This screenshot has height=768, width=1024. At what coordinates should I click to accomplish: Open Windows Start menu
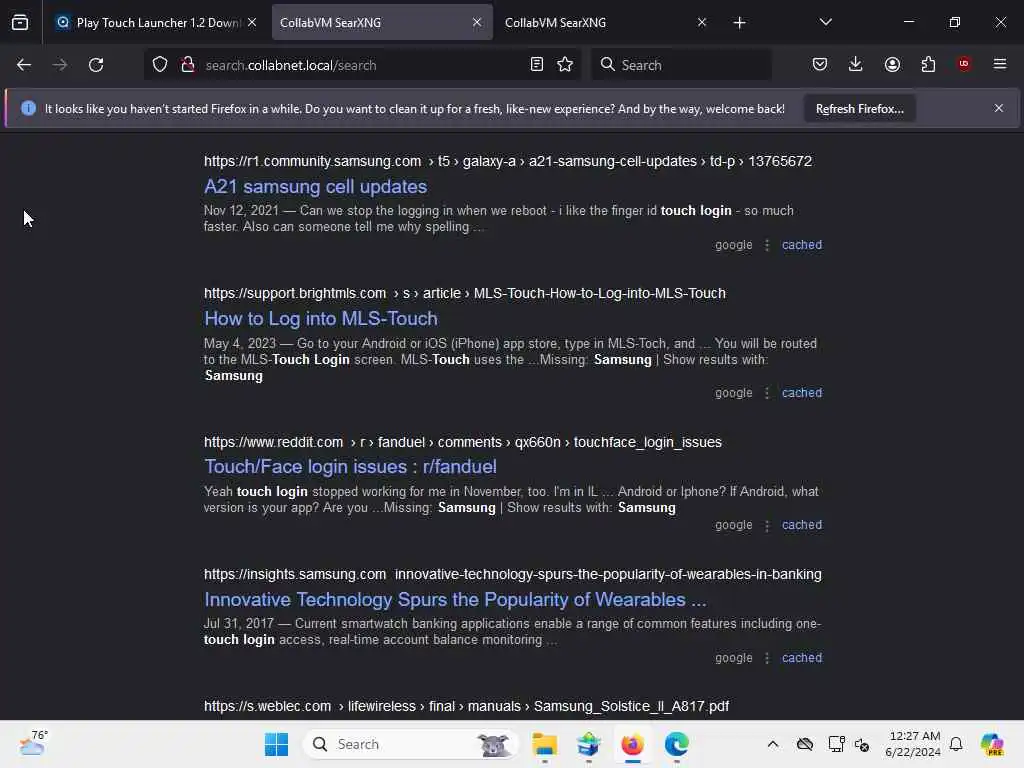pyautogui.click(x=276, y=744)
